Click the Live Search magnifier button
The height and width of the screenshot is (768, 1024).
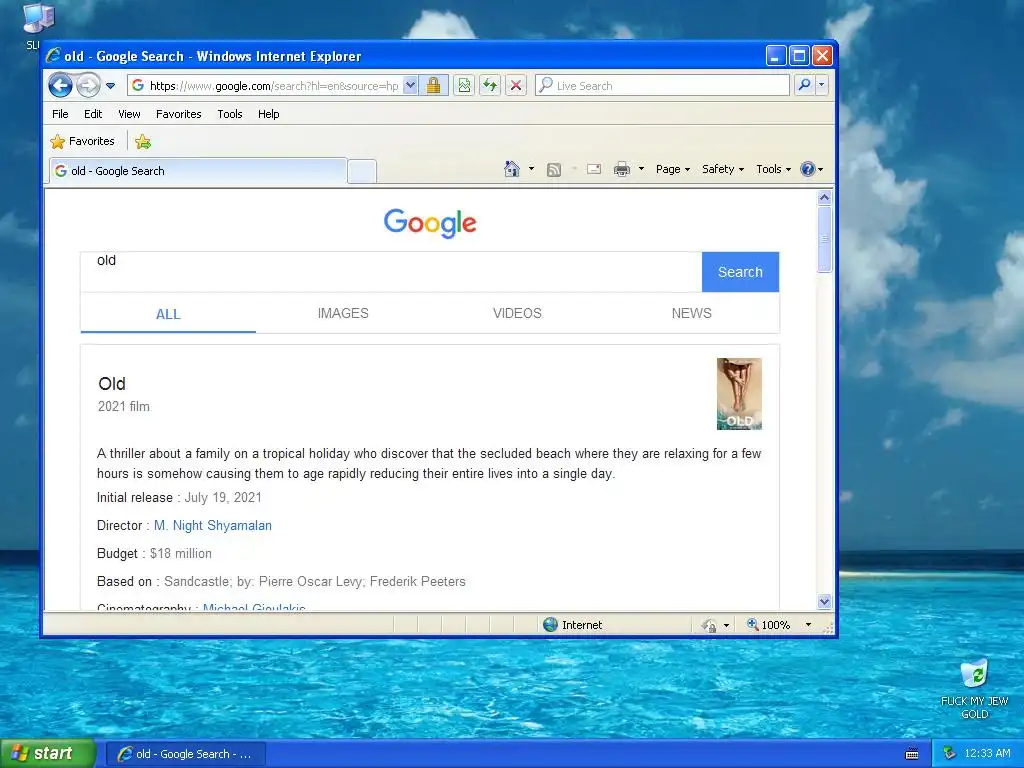[x=805, y=85]
